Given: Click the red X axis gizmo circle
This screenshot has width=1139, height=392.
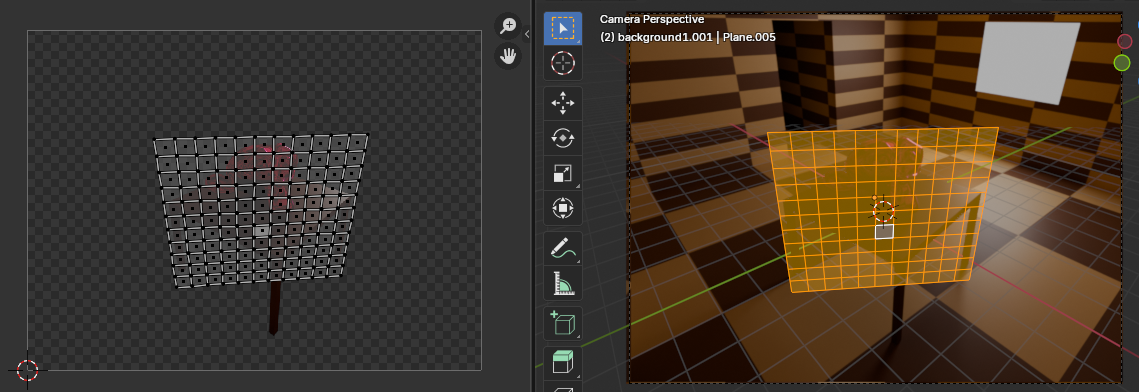Looking at the screenshot, I should pos(1125,41).
